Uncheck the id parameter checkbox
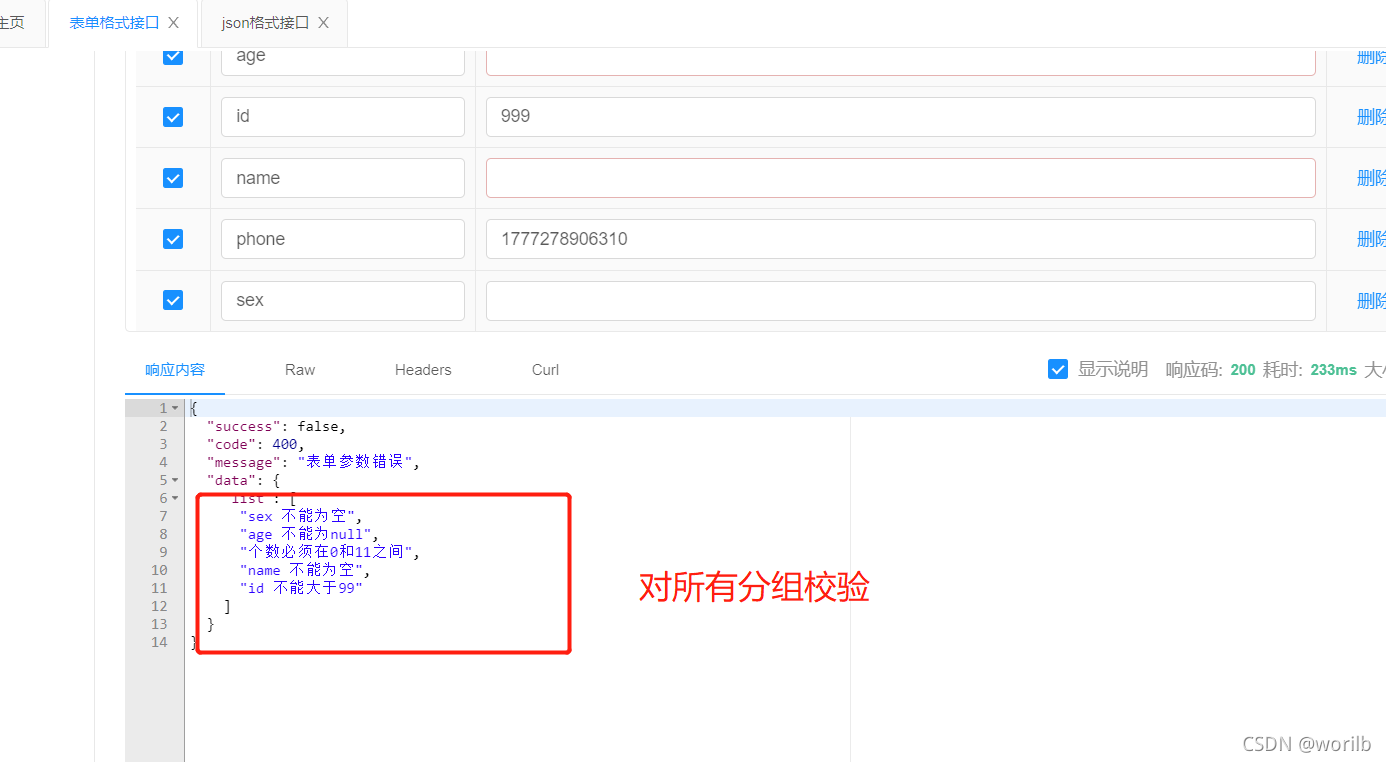 click(173, 117)
